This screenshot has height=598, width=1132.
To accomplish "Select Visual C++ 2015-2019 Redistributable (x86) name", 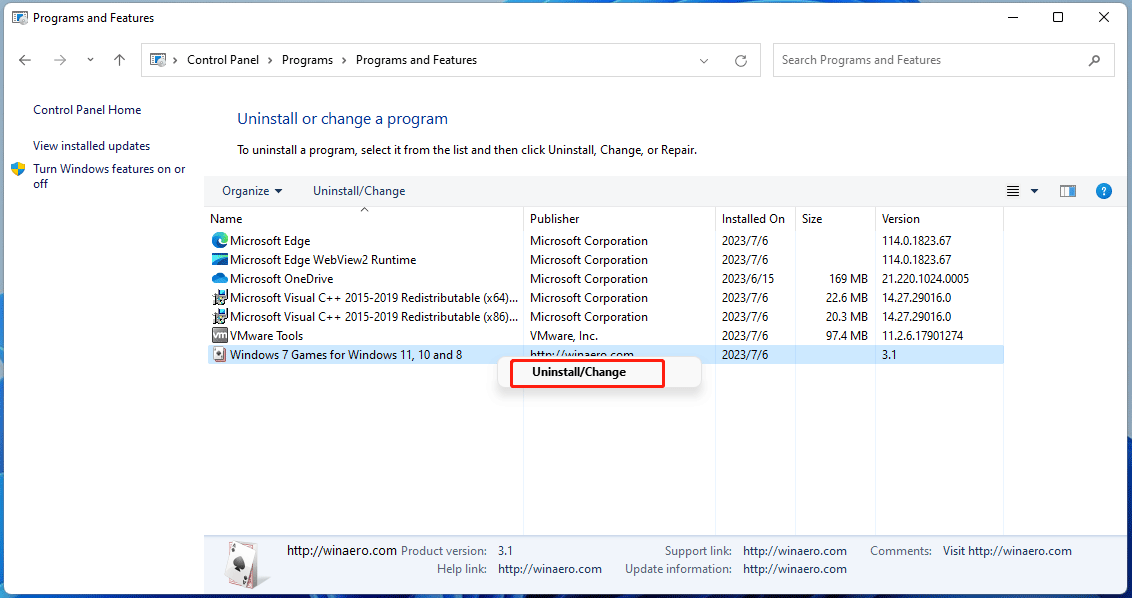I will 374,316.
